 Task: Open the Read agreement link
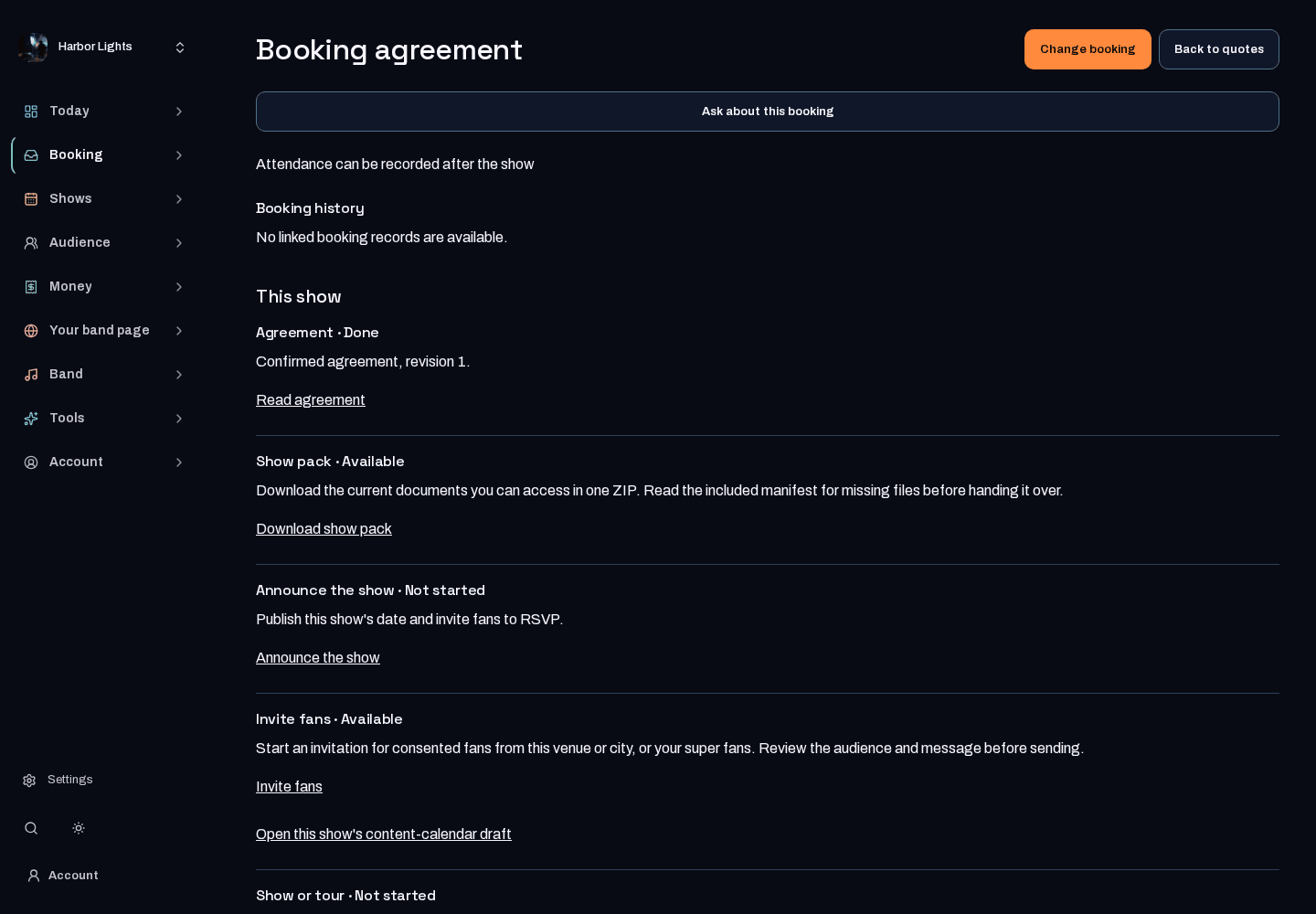point(311,400)
